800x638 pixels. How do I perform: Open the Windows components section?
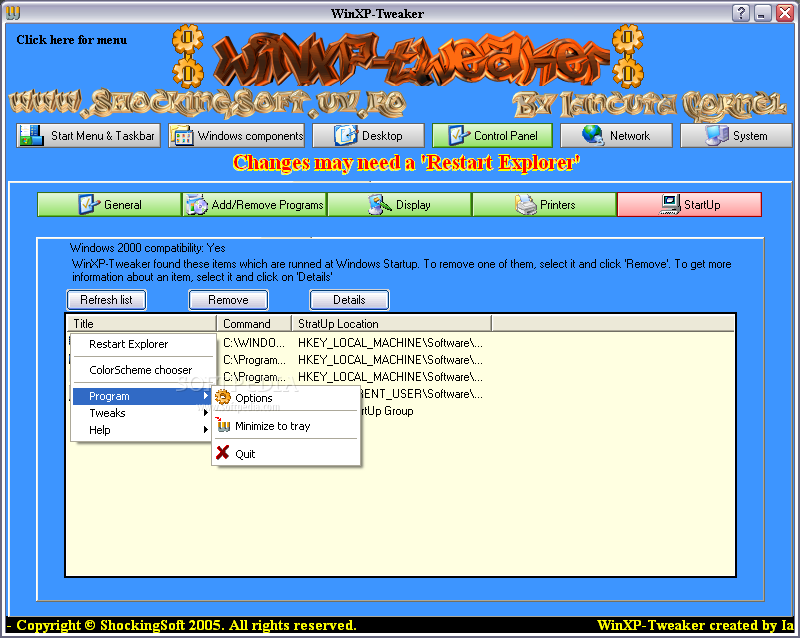pos(237,136)
